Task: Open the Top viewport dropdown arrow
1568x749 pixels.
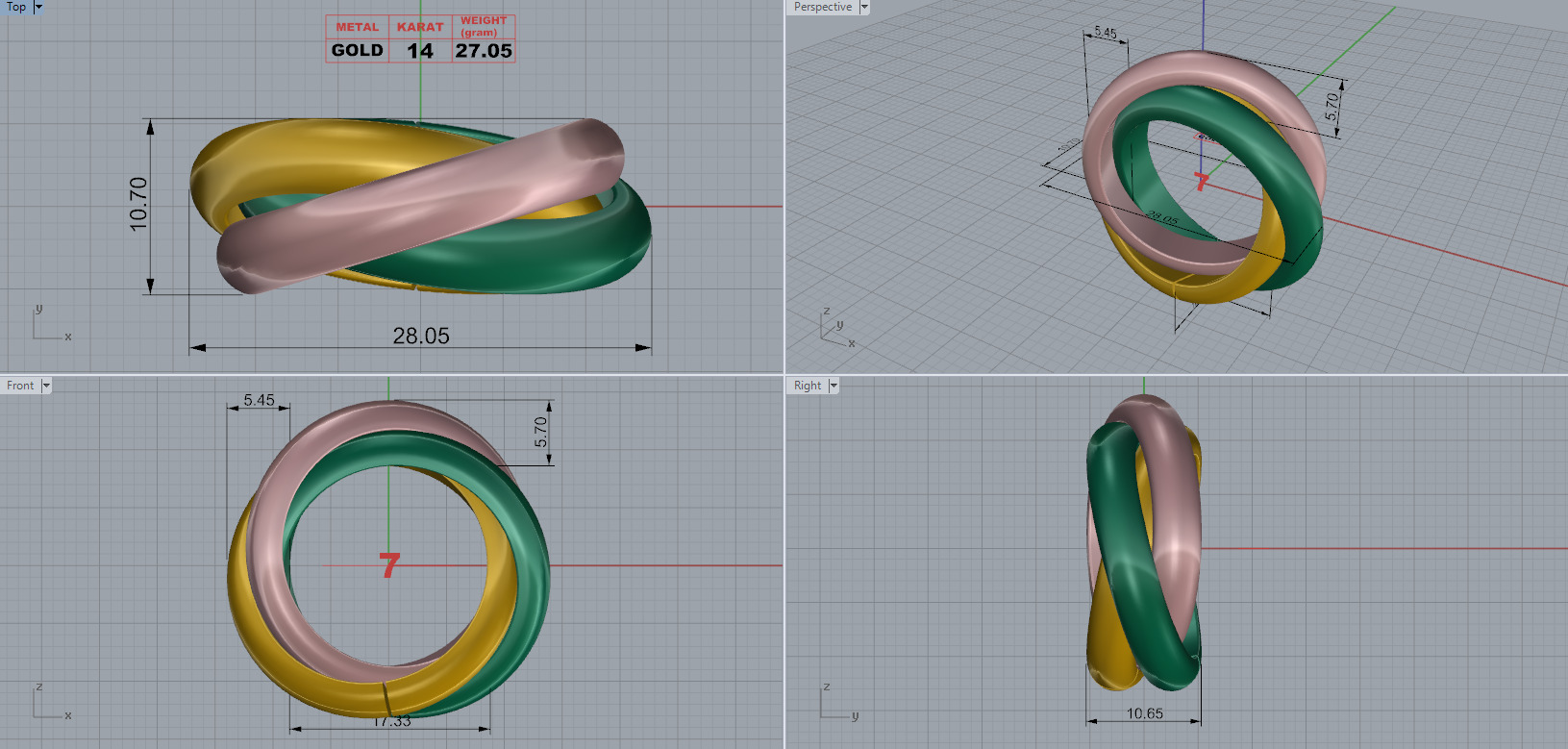Action: (38, 7)
